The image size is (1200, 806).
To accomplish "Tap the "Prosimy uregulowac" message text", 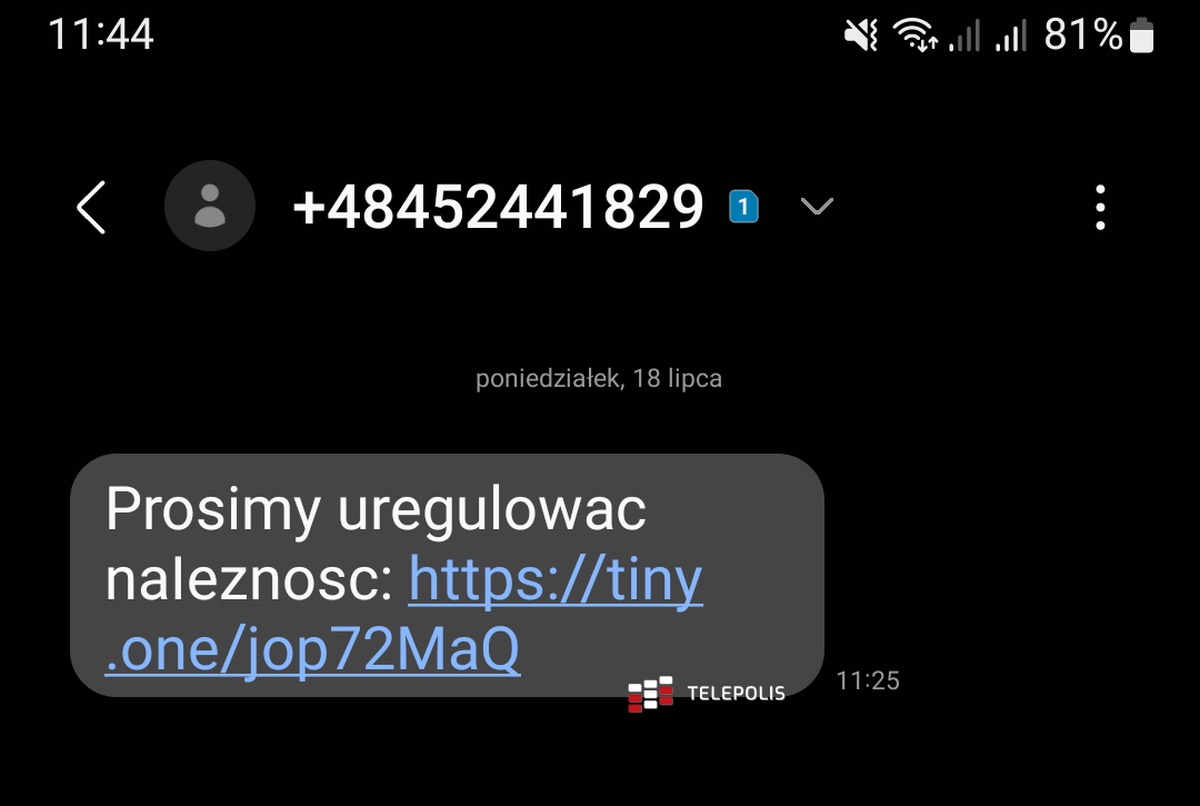I will coord(376,511).
